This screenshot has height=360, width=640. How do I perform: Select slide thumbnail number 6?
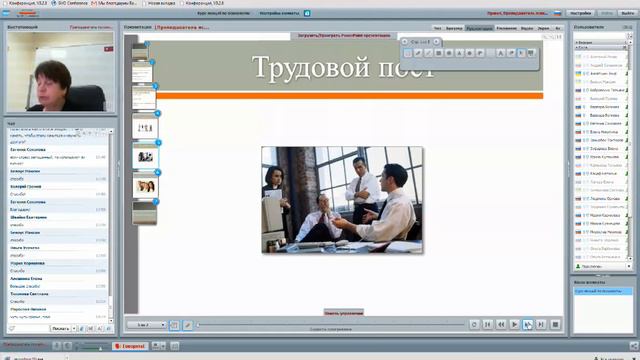[x=145, y=186]
